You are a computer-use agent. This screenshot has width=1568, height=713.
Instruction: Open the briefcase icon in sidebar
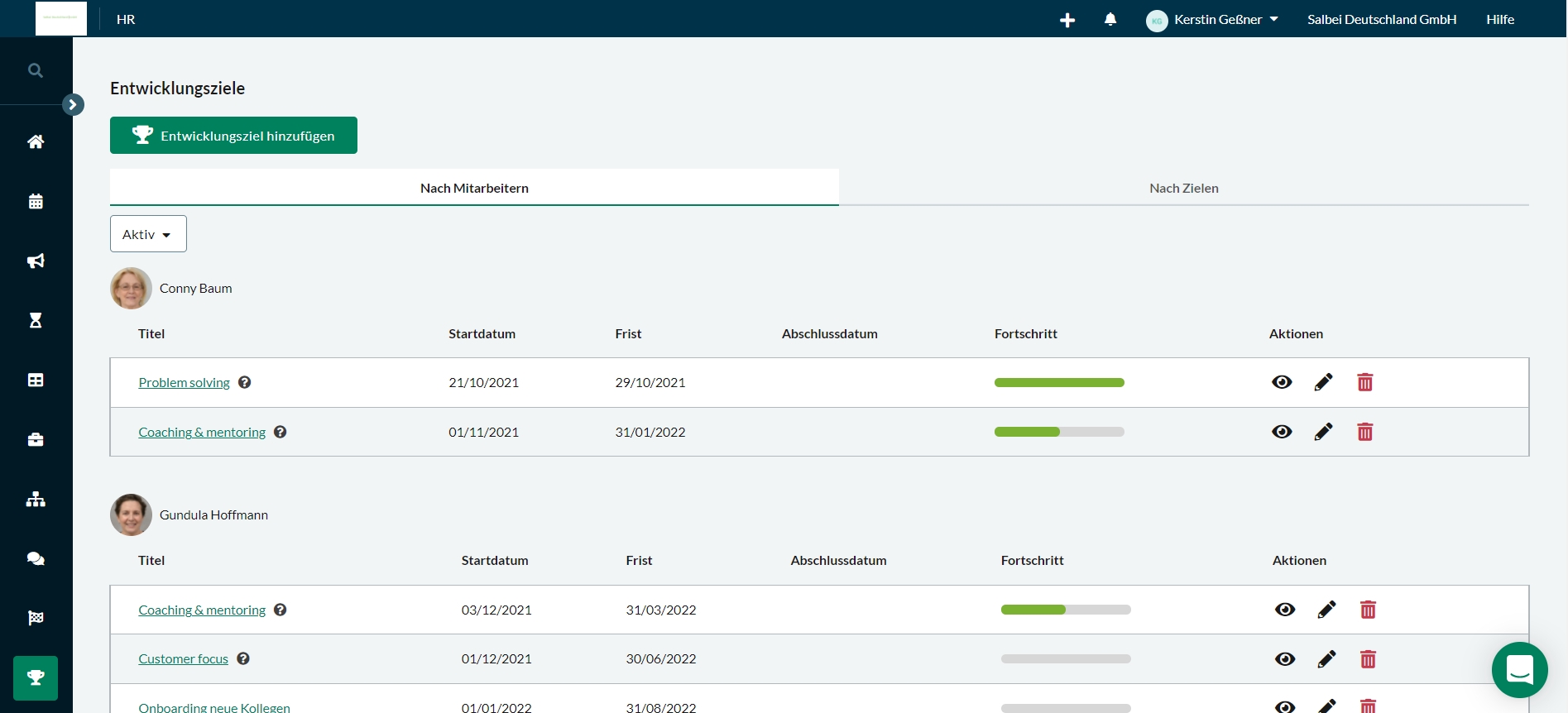[36, 439]
